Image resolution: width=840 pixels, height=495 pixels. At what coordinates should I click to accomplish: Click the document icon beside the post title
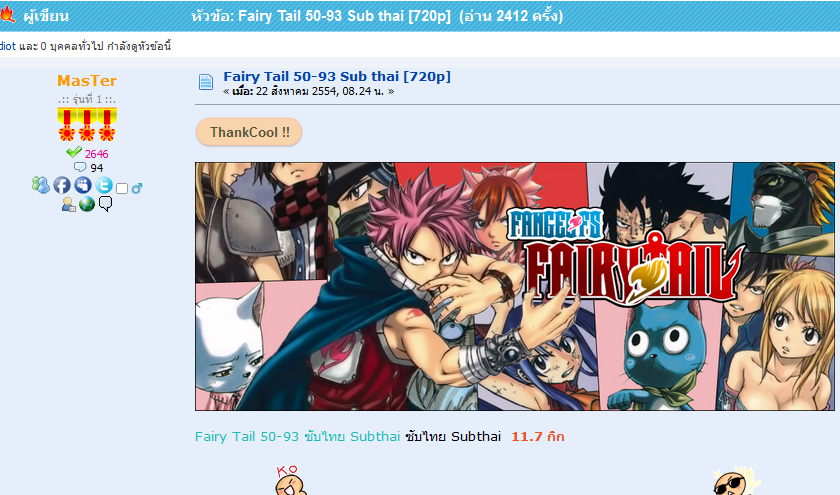[x=206, y=82]
